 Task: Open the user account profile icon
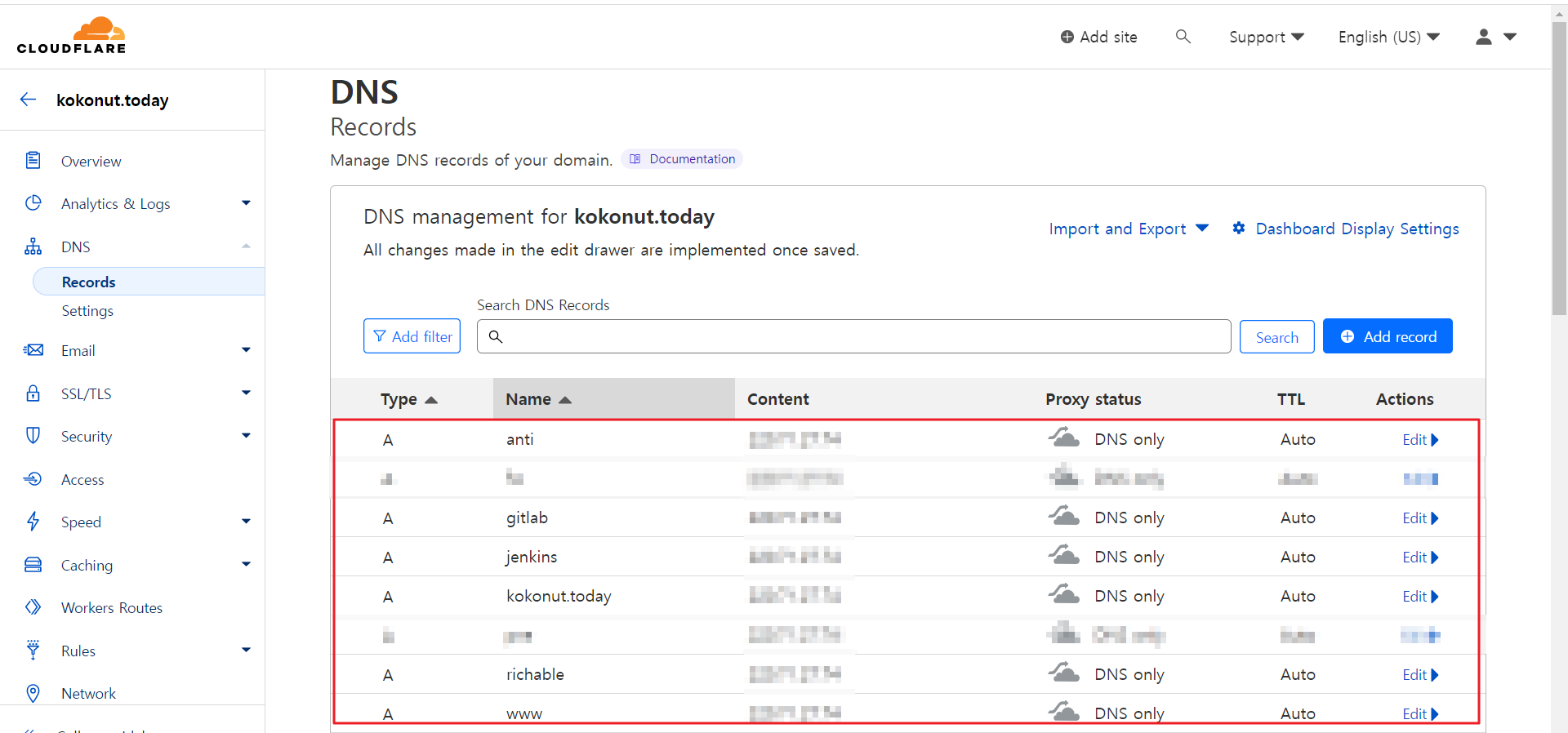tap(1484, 37)
